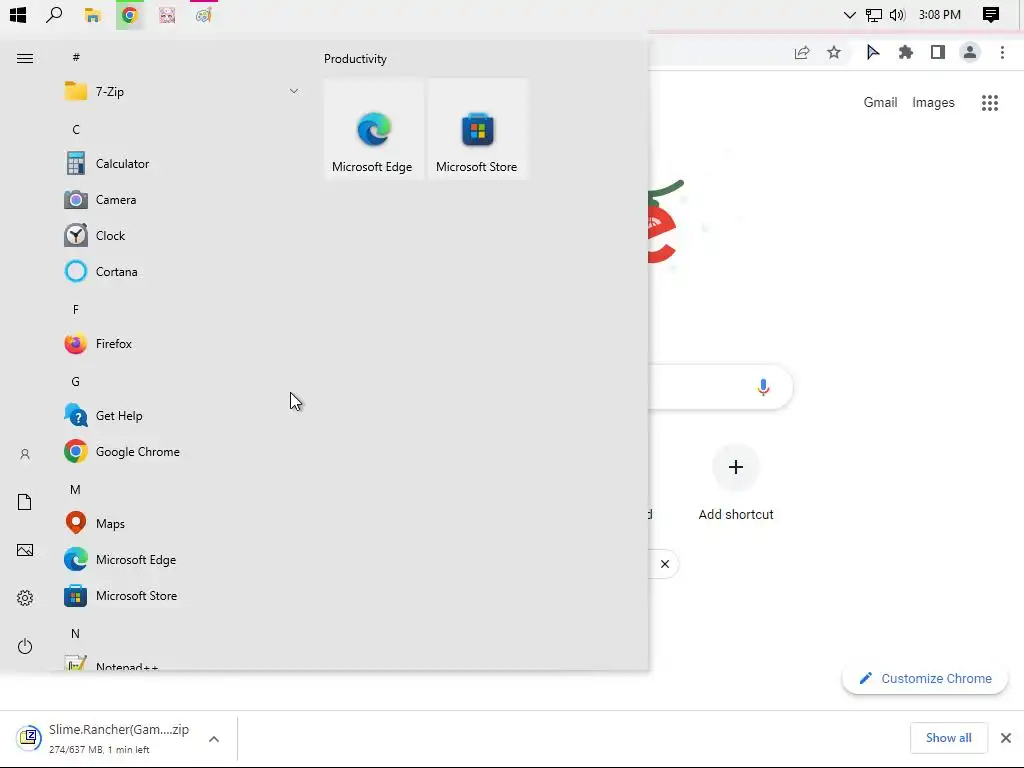Dismiss the promo chip with its X
Screen dimensions: 1024x768
pyautogui.click(x=665, y=564)
